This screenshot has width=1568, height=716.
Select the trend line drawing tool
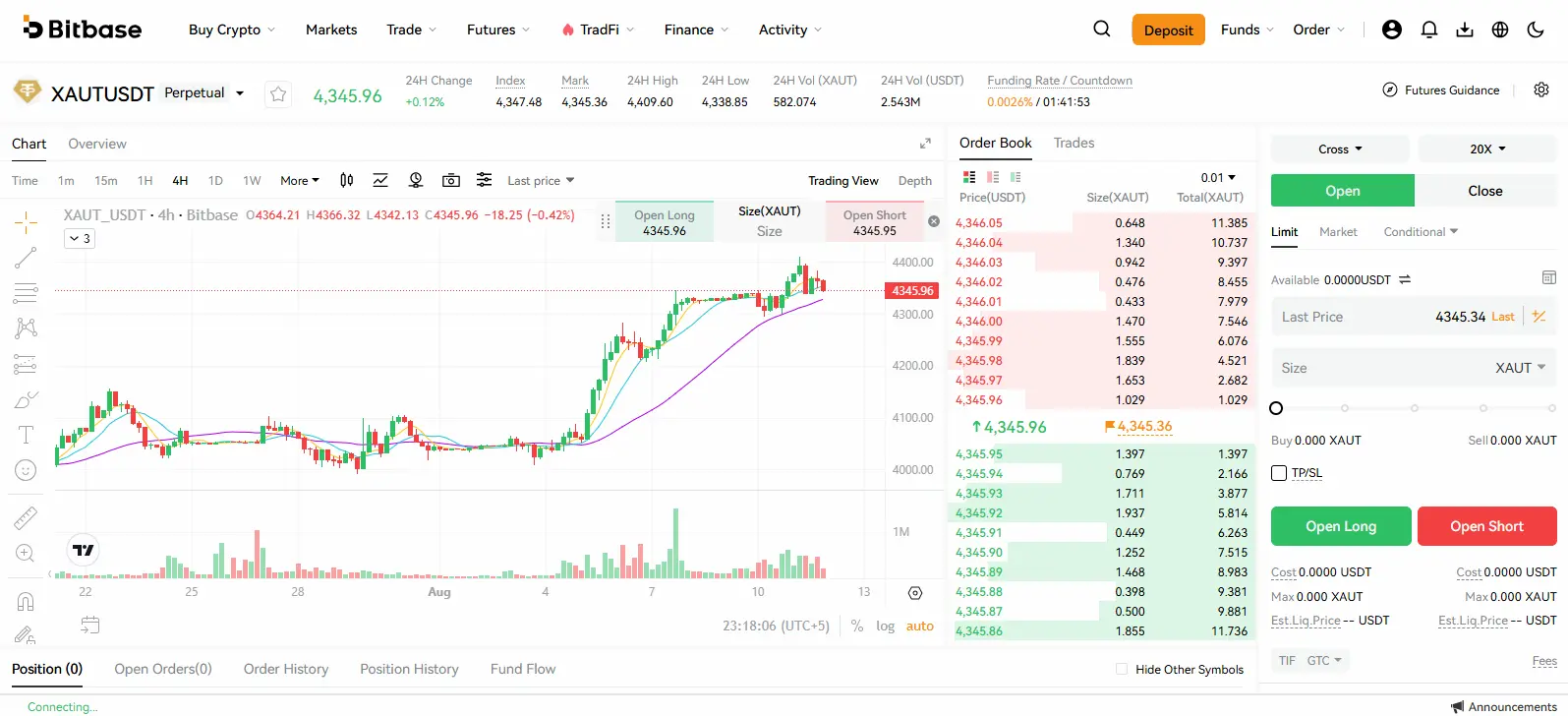[26, 258]
